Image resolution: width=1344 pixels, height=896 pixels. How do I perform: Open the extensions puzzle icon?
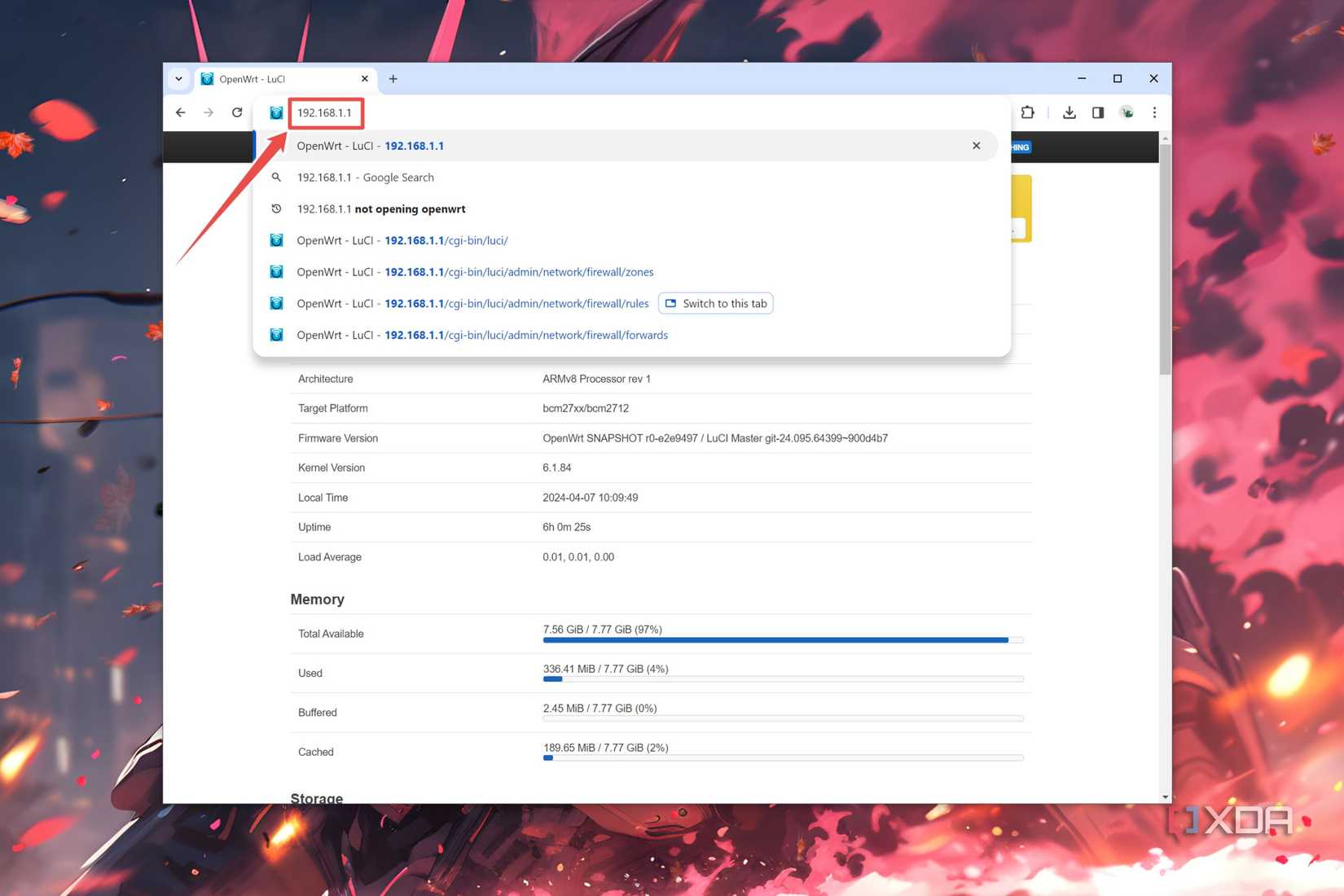pyautogui.click(x=1028, y=112)
